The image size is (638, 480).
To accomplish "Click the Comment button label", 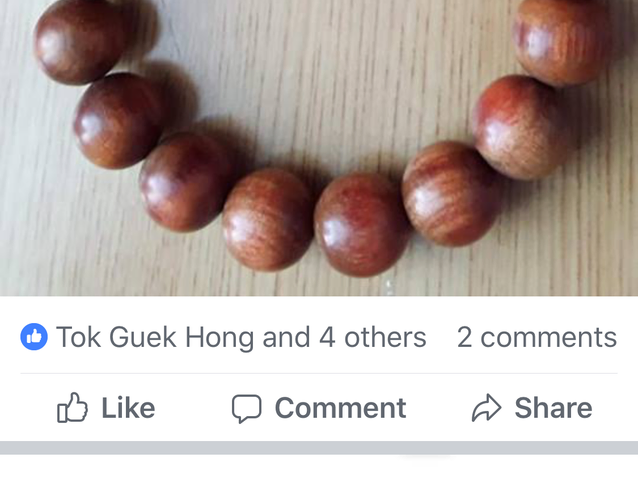I will 341,408.
